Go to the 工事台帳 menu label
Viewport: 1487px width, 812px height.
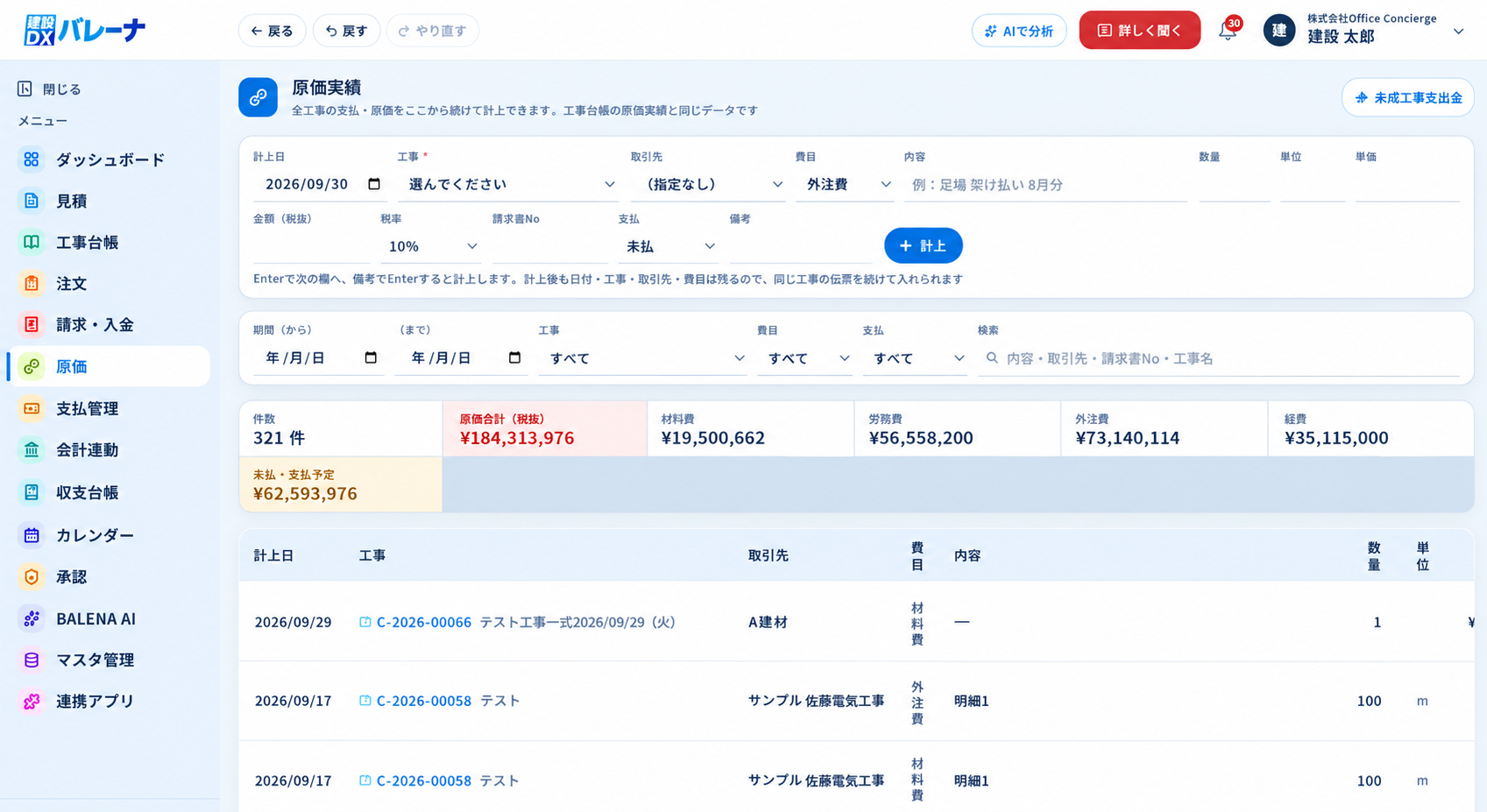click(x=88, y=242)
